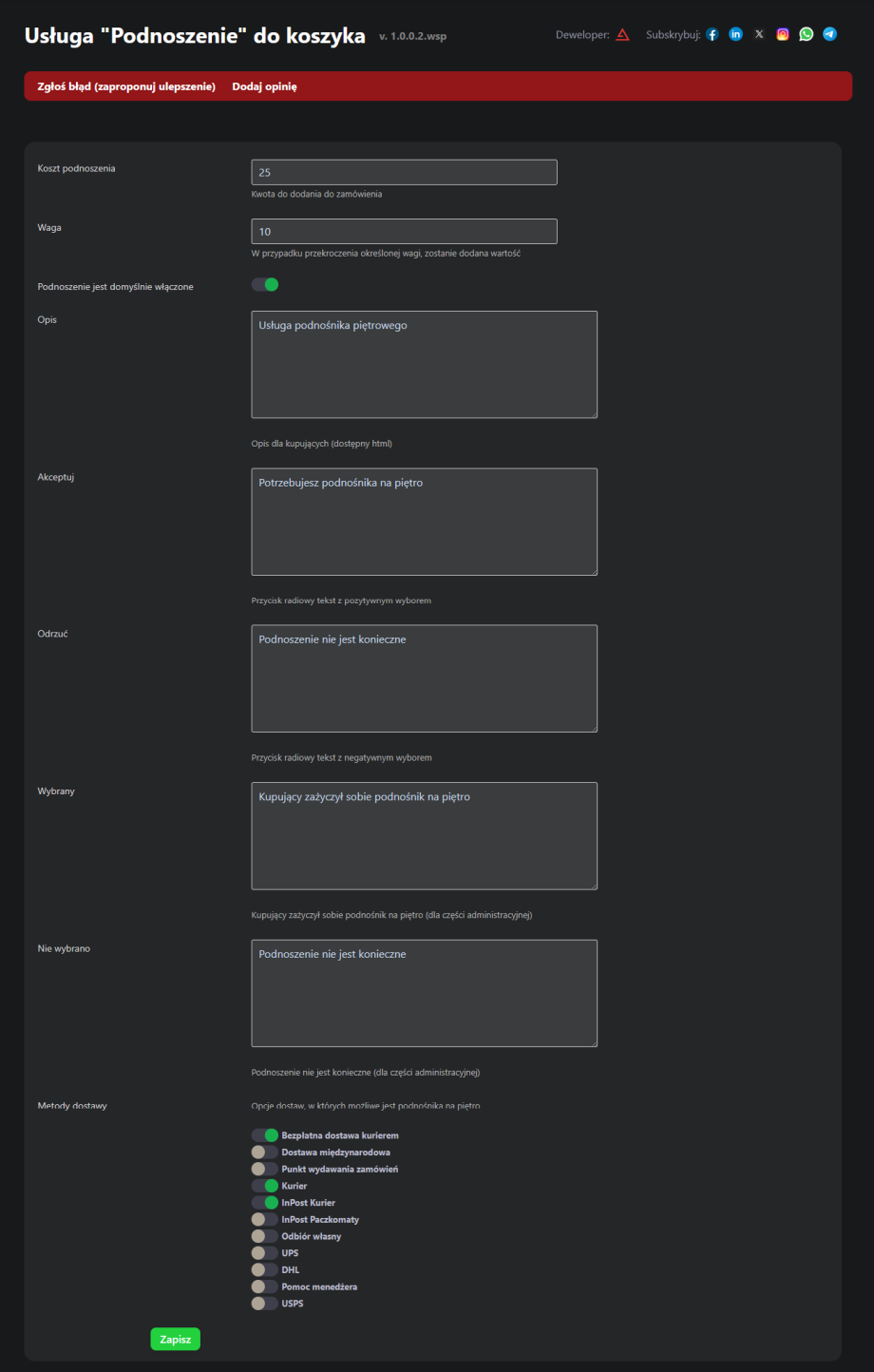Image resolution: width=874 pixels, height=1372 pixels.
Task: Open the Telegram icon link
Action: click(830, 35)
